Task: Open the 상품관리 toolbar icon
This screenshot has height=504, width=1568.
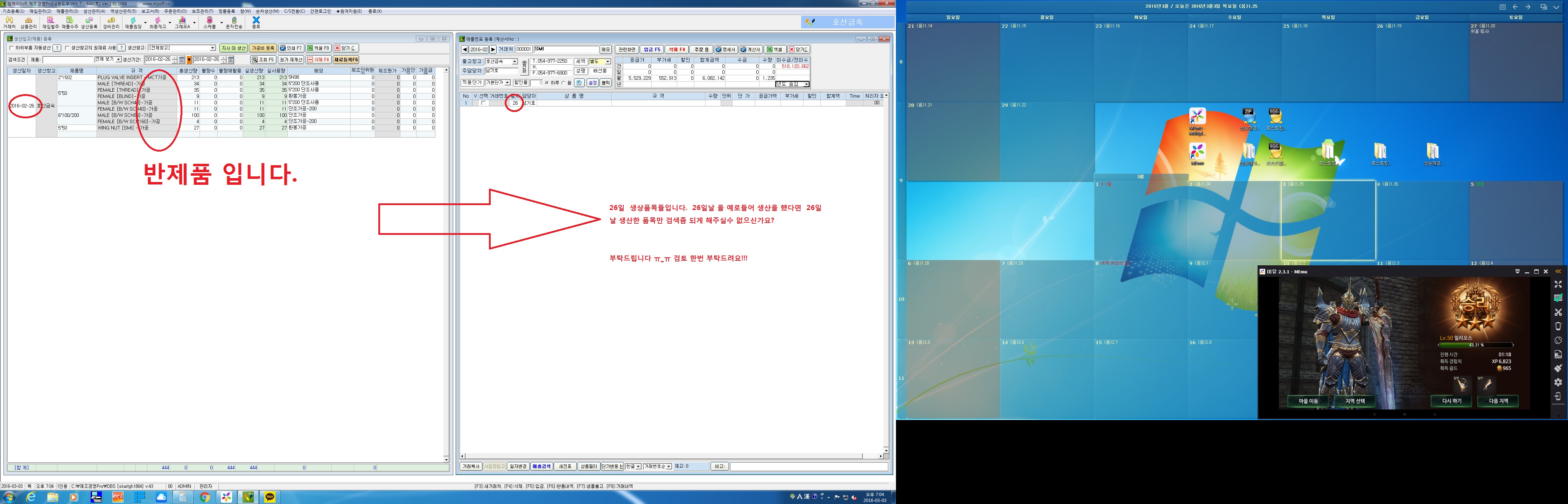Action: [x=28, y=22]
